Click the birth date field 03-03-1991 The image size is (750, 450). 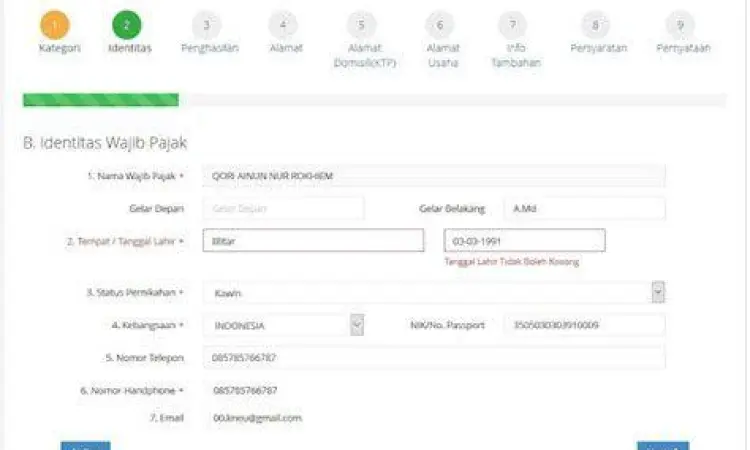point(525,241)
